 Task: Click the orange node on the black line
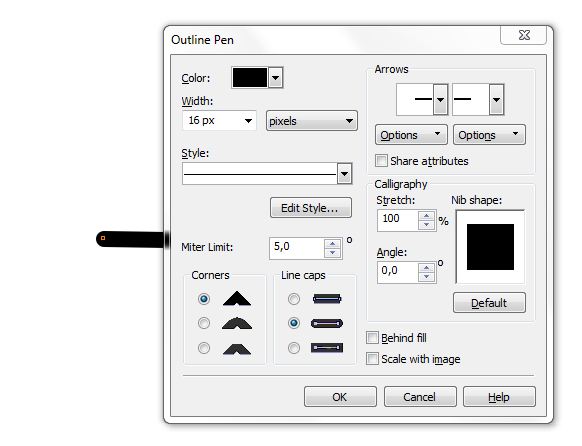(x=103, y=238)
